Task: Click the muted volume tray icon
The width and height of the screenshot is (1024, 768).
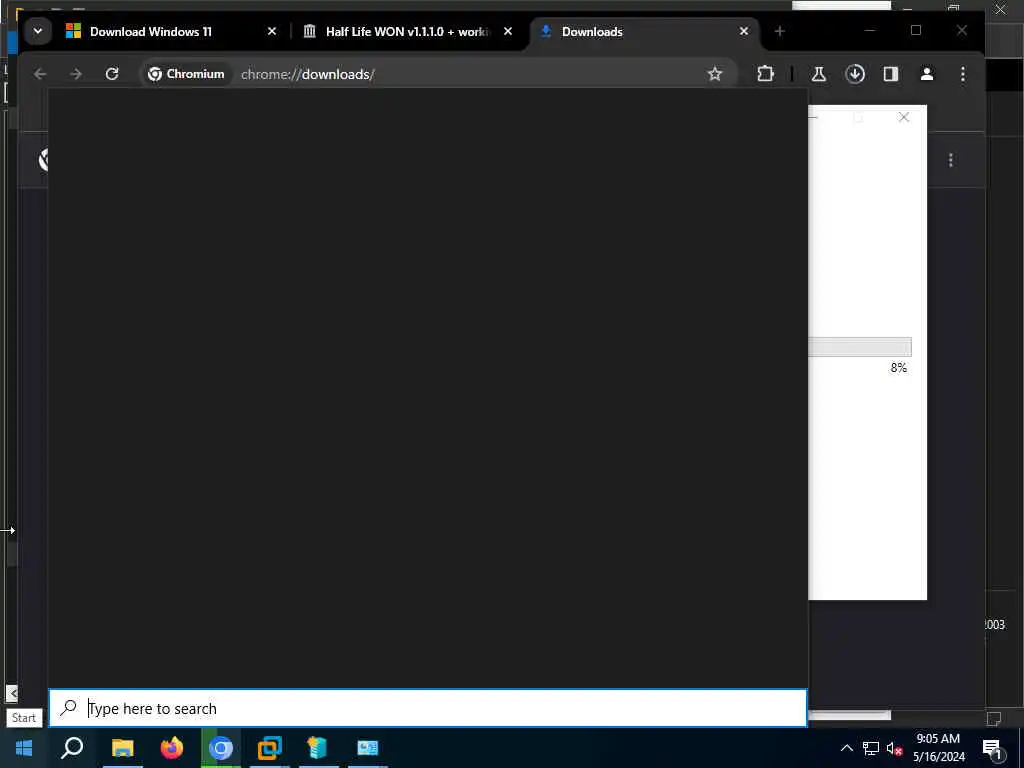Action: (894, 748)
